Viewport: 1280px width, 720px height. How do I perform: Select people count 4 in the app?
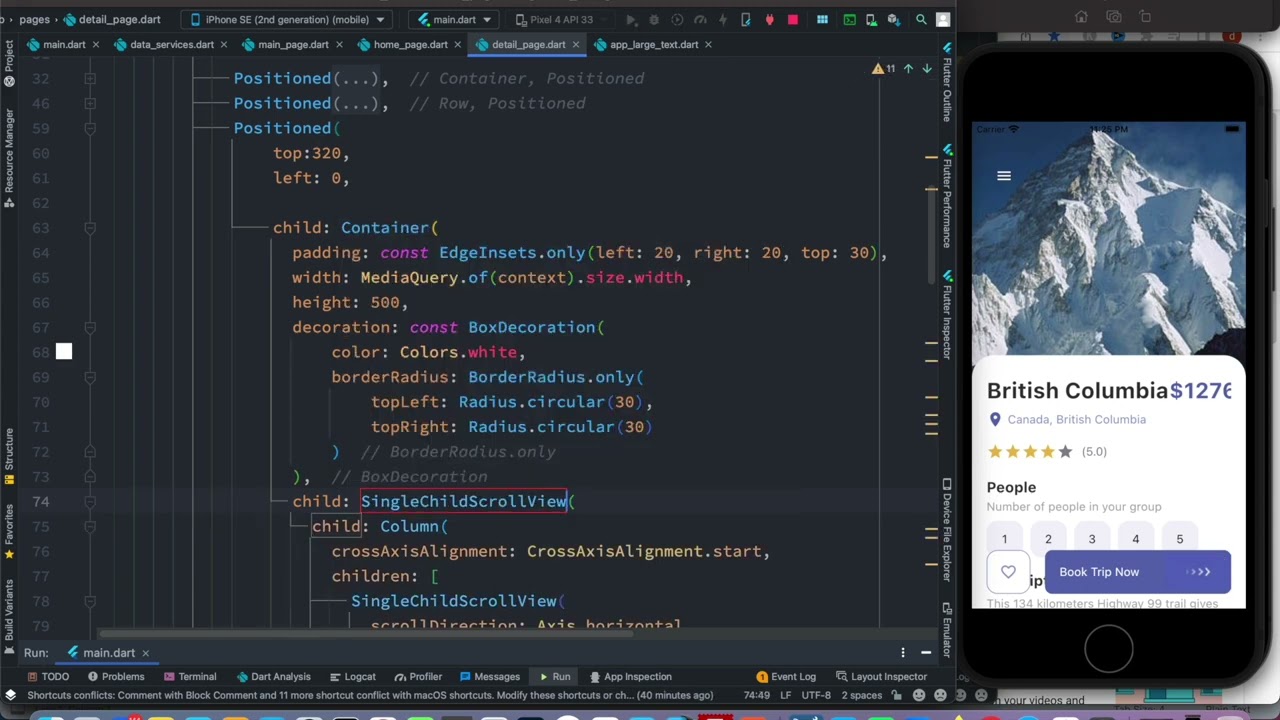point(1135,539)
